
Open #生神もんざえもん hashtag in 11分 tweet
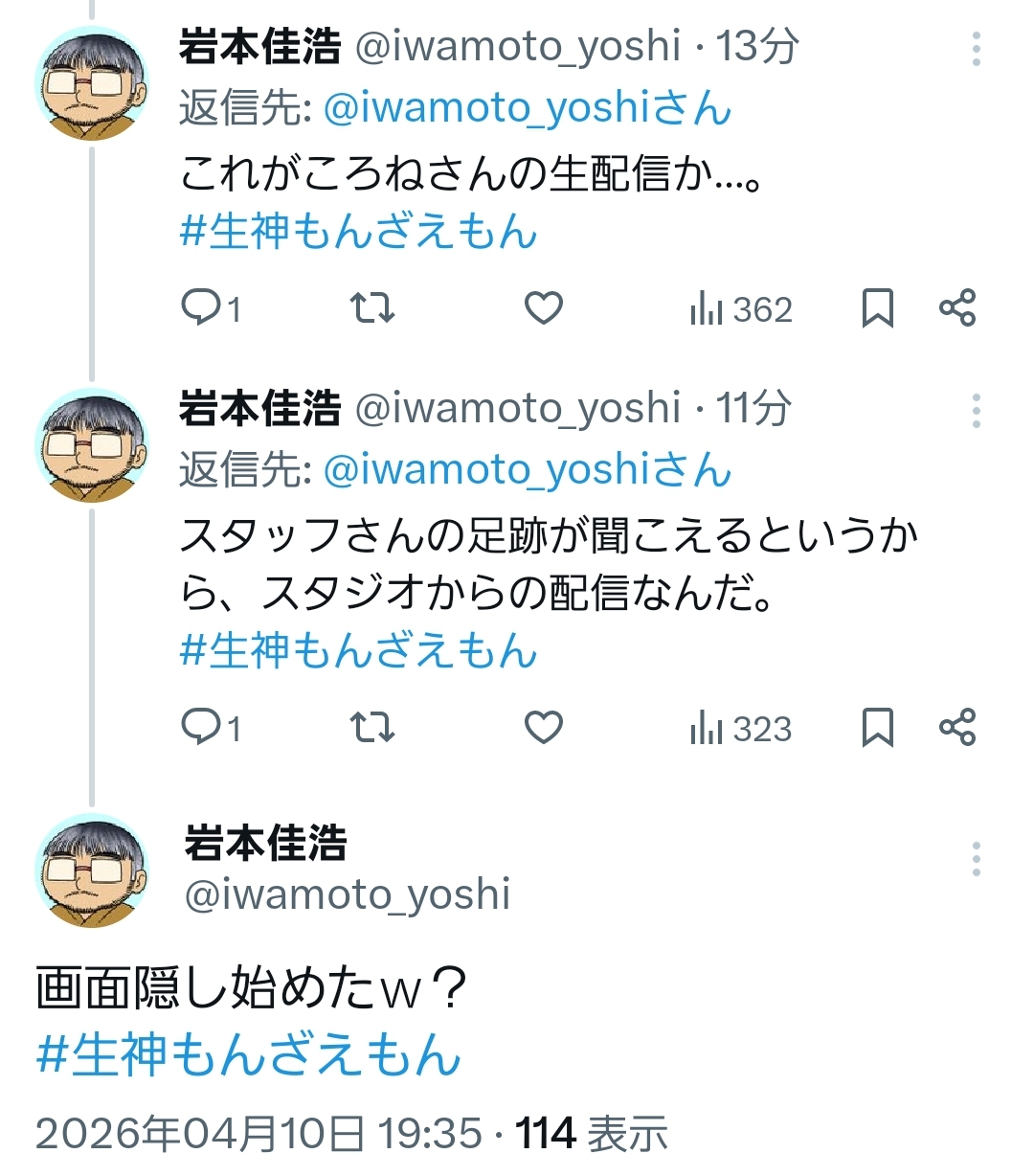pyautogui.click(x=358, y=651)
